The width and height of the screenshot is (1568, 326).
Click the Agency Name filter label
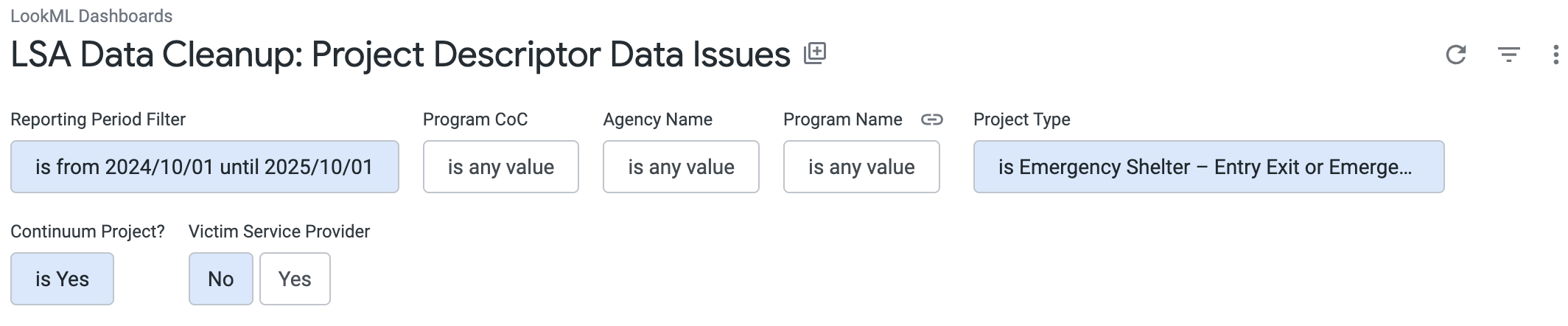(x=657, y=119)
